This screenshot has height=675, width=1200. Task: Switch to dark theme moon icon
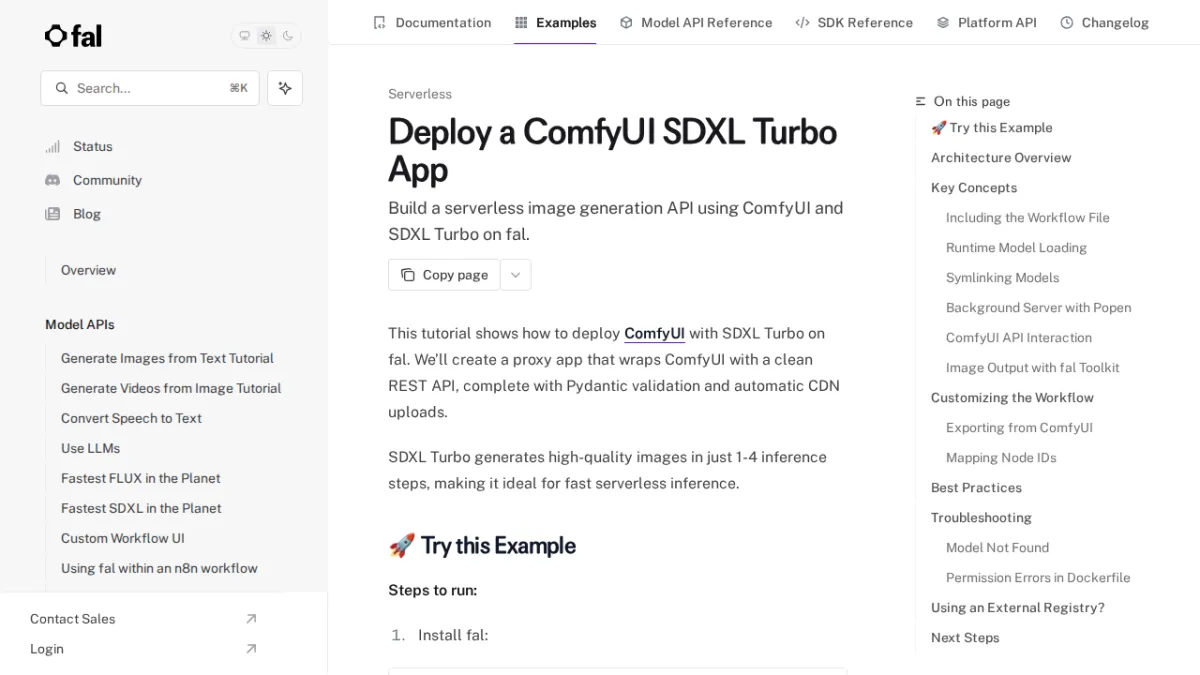click(288, 36)
